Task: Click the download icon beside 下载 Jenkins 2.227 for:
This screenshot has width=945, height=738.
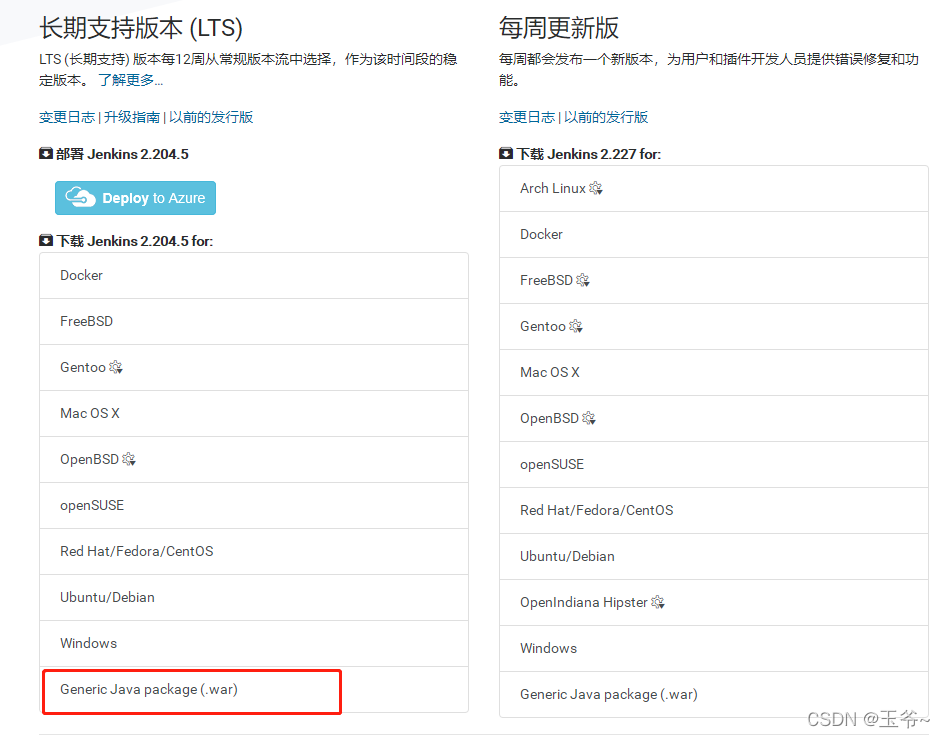Action: (x=506, y=154)
